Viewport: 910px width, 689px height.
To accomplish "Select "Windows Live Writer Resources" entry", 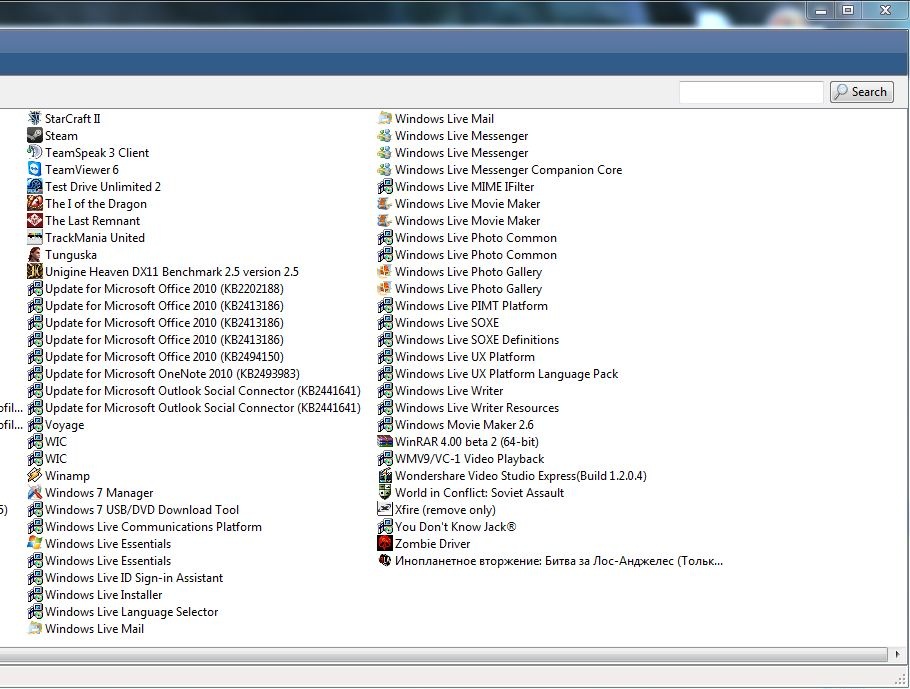I will click(477, 407).
